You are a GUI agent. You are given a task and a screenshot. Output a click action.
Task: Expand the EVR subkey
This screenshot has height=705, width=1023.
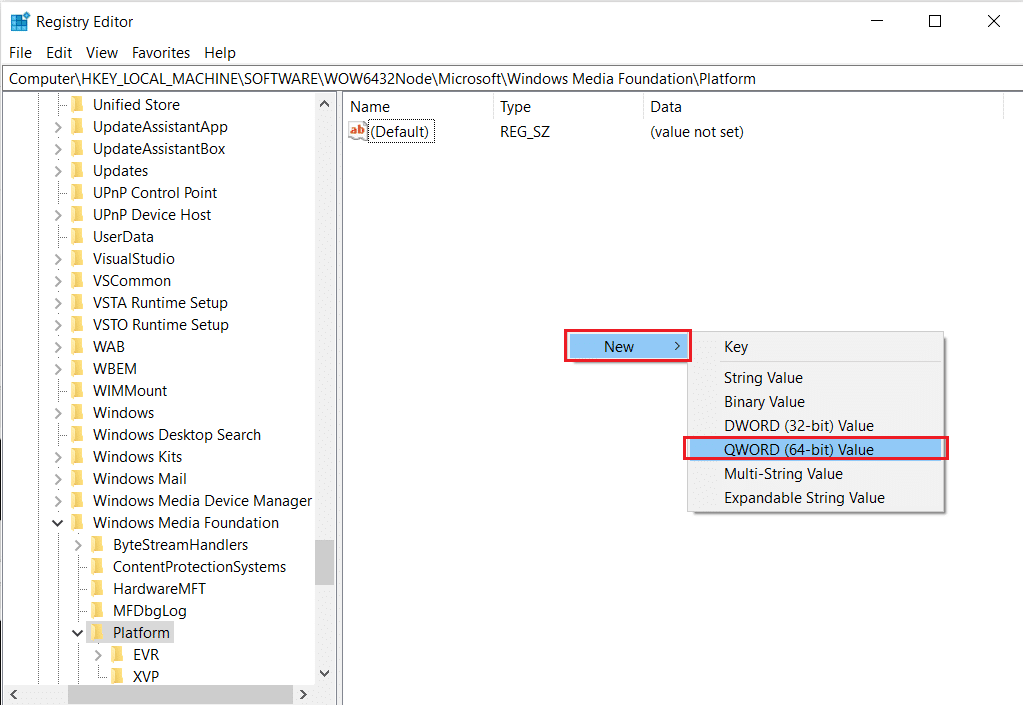[98, 655]
